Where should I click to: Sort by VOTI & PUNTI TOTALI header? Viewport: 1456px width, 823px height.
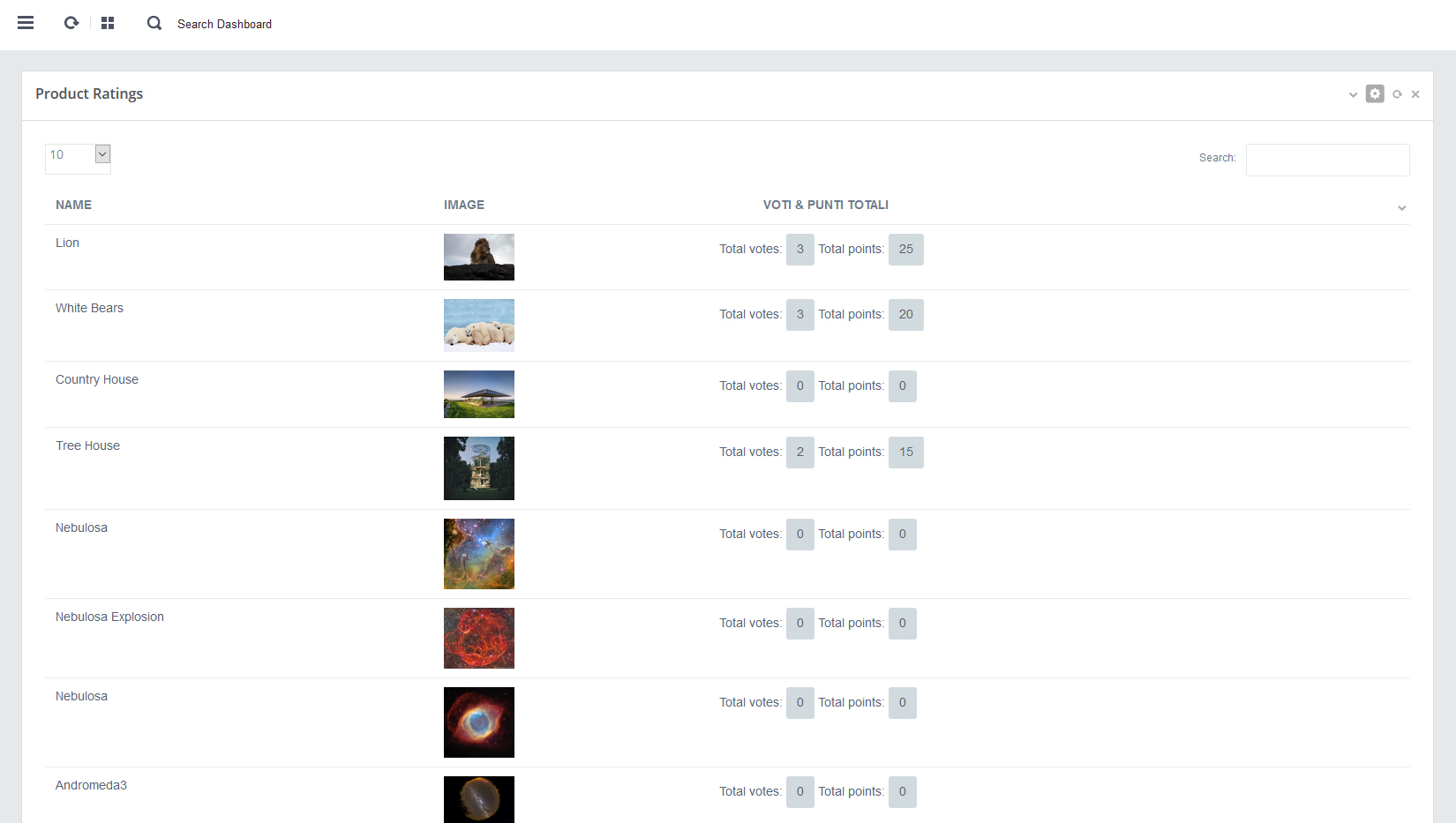825,205
